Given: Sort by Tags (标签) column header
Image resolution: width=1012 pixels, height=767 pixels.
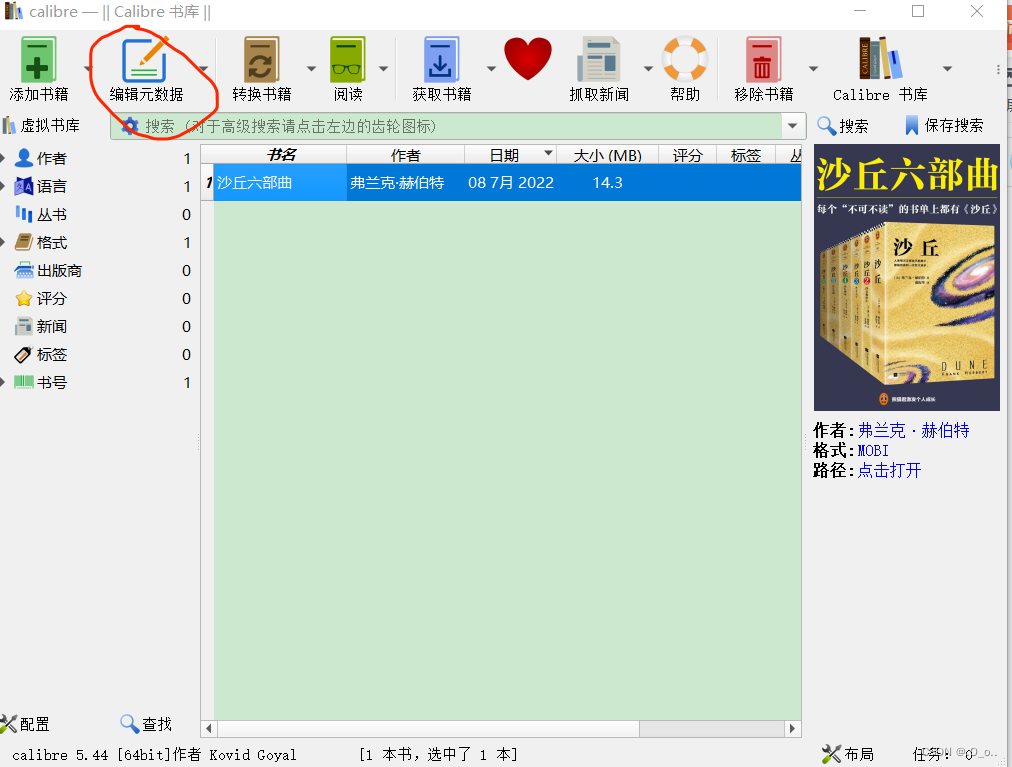Looking at the screenshot, I should [746, 155].
